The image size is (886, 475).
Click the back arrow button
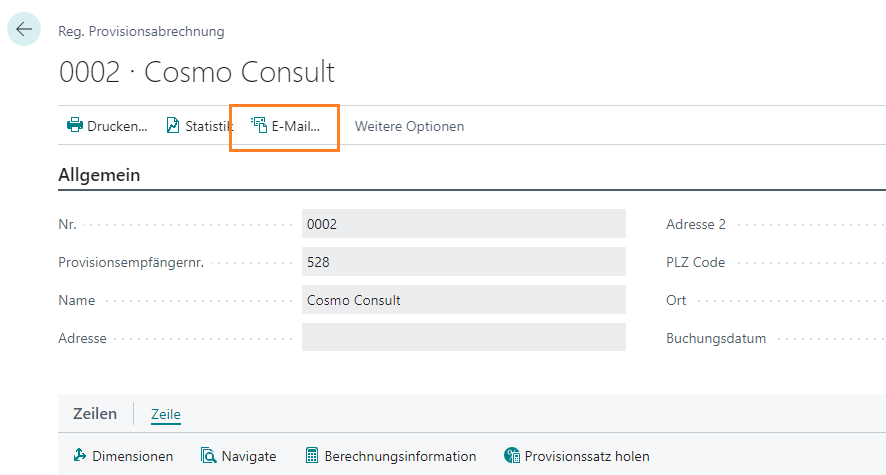(x=24, y=30)
